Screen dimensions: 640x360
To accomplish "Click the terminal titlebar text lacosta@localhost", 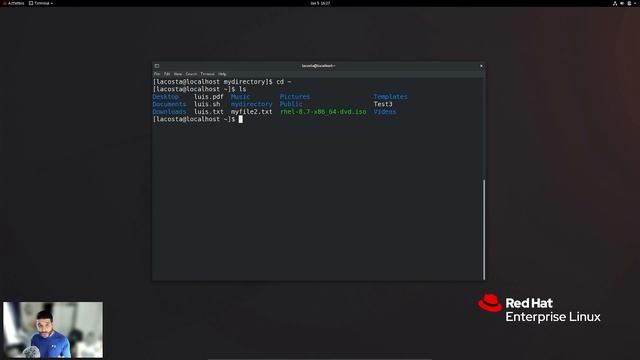I will [x=318, y=66].
